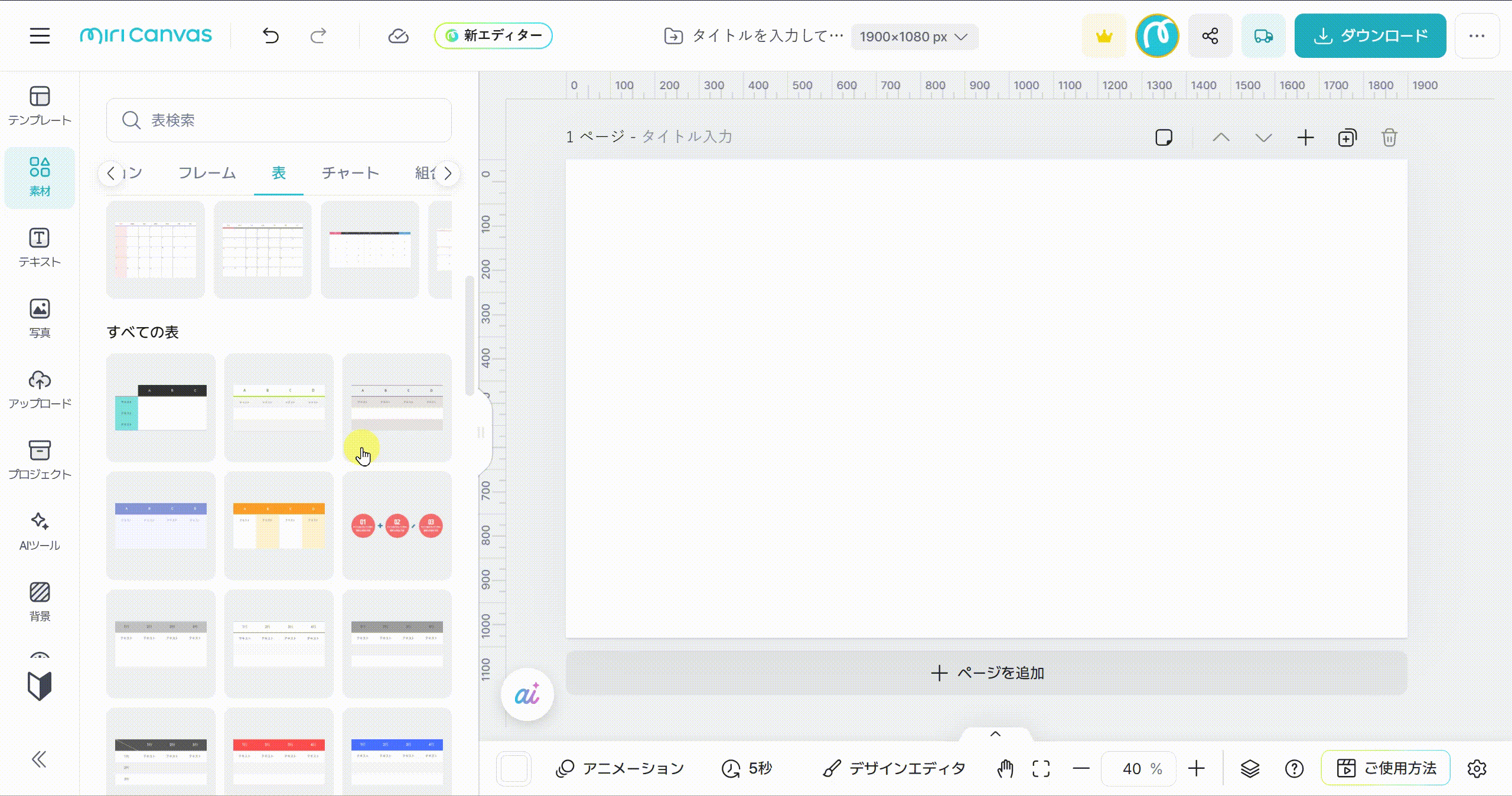Toggle fullscreen view icon

point(1041,768)
